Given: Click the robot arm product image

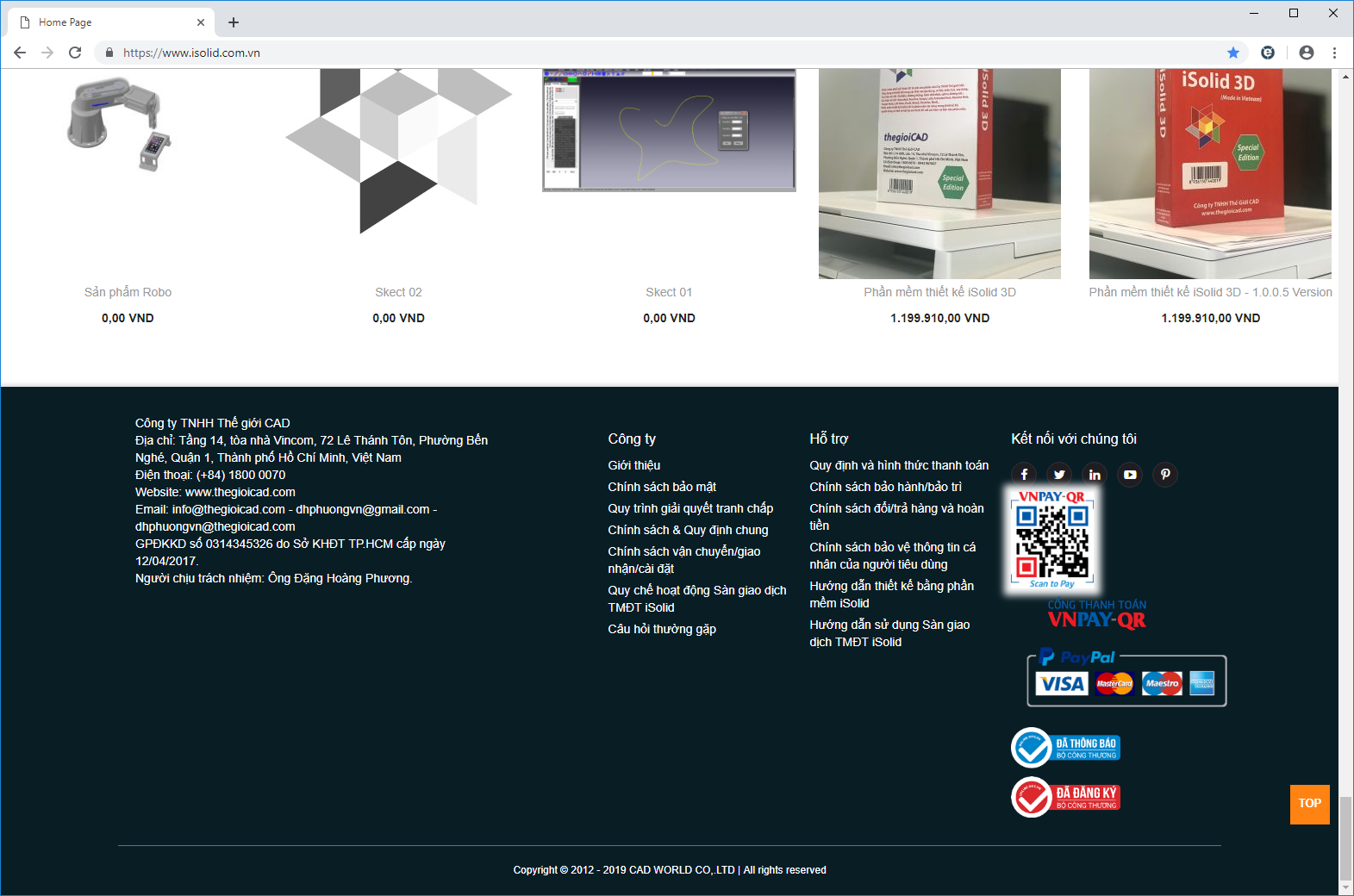Looking at the screenshot, I should tap(120, 125).
